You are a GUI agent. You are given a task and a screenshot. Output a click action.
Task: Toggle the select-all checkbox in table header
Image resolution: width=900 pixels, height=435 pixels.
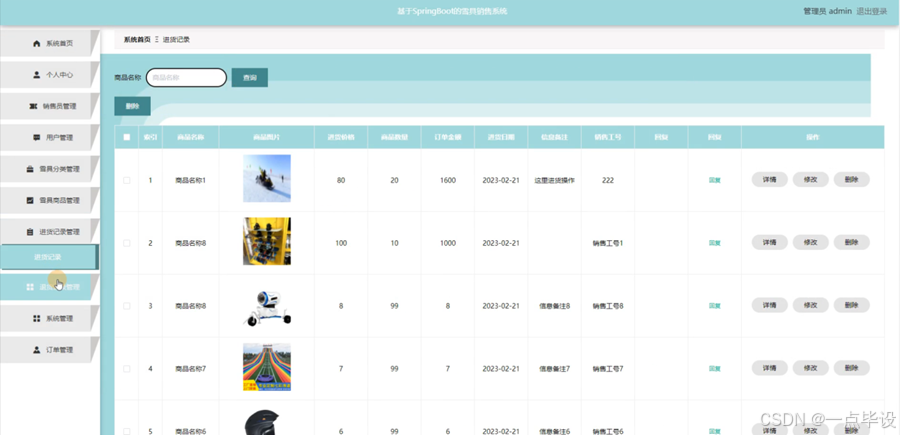tap(127, 137)
